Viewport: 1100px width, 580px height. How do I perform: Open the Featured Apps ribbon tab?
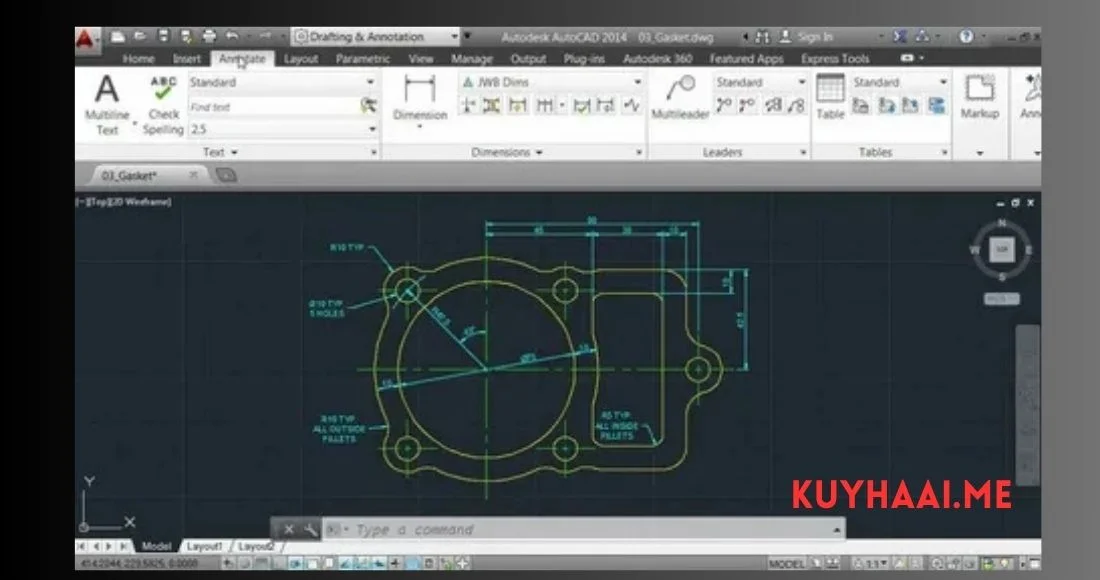(x=746, y=59)
